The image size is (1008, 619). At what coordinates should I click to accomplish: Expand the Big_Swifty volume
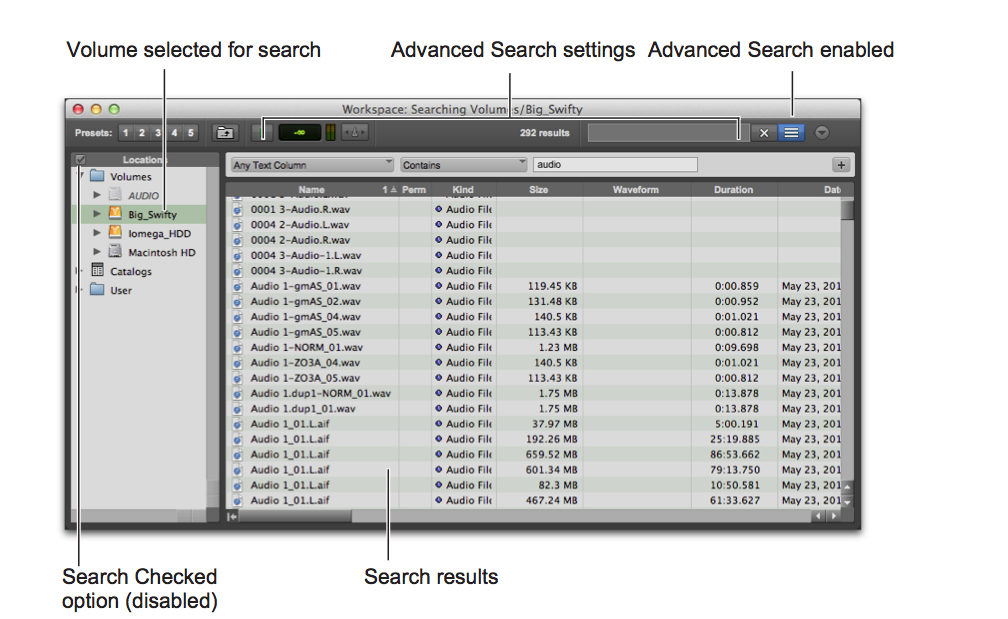97,214
